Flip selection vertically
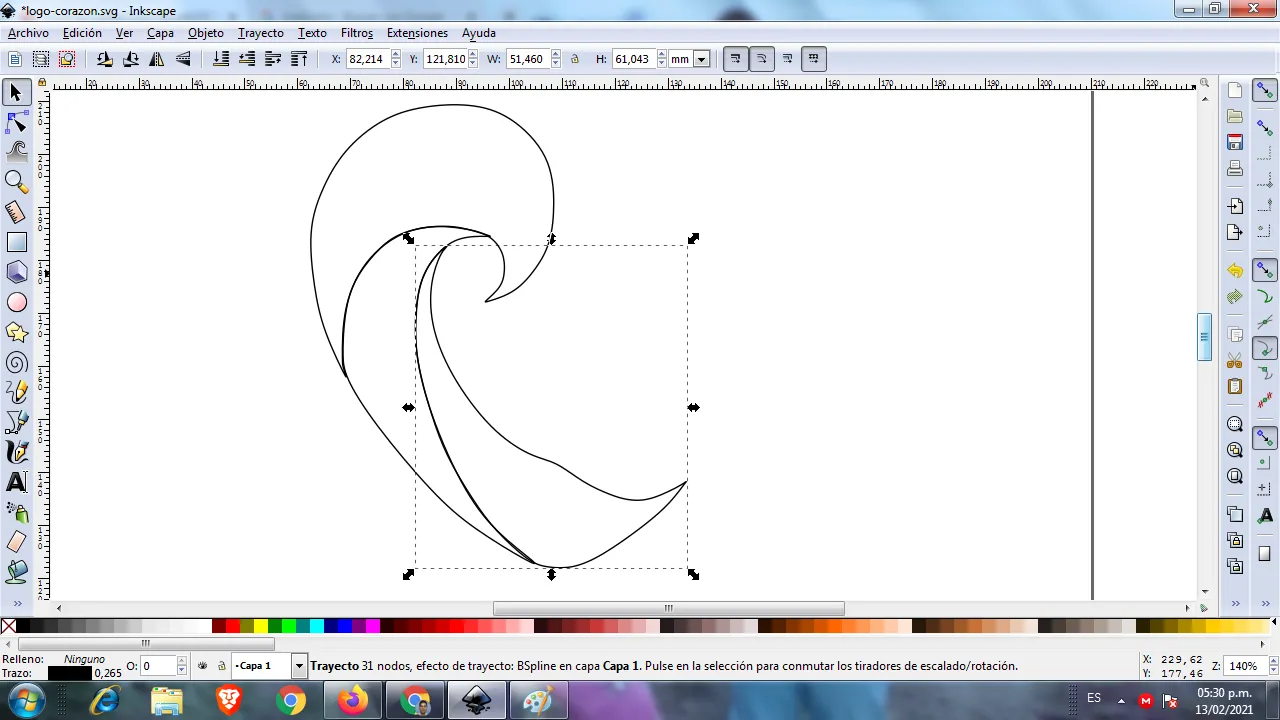The image size is (1280, 720). 183,59
